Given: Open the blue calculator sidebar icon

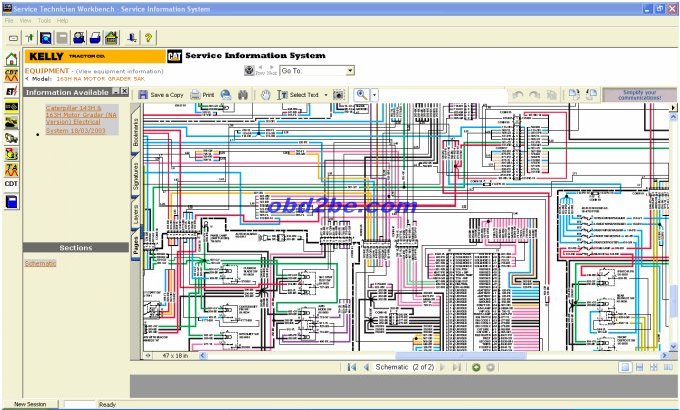Looking at the screenshot, I should (11, 202).
